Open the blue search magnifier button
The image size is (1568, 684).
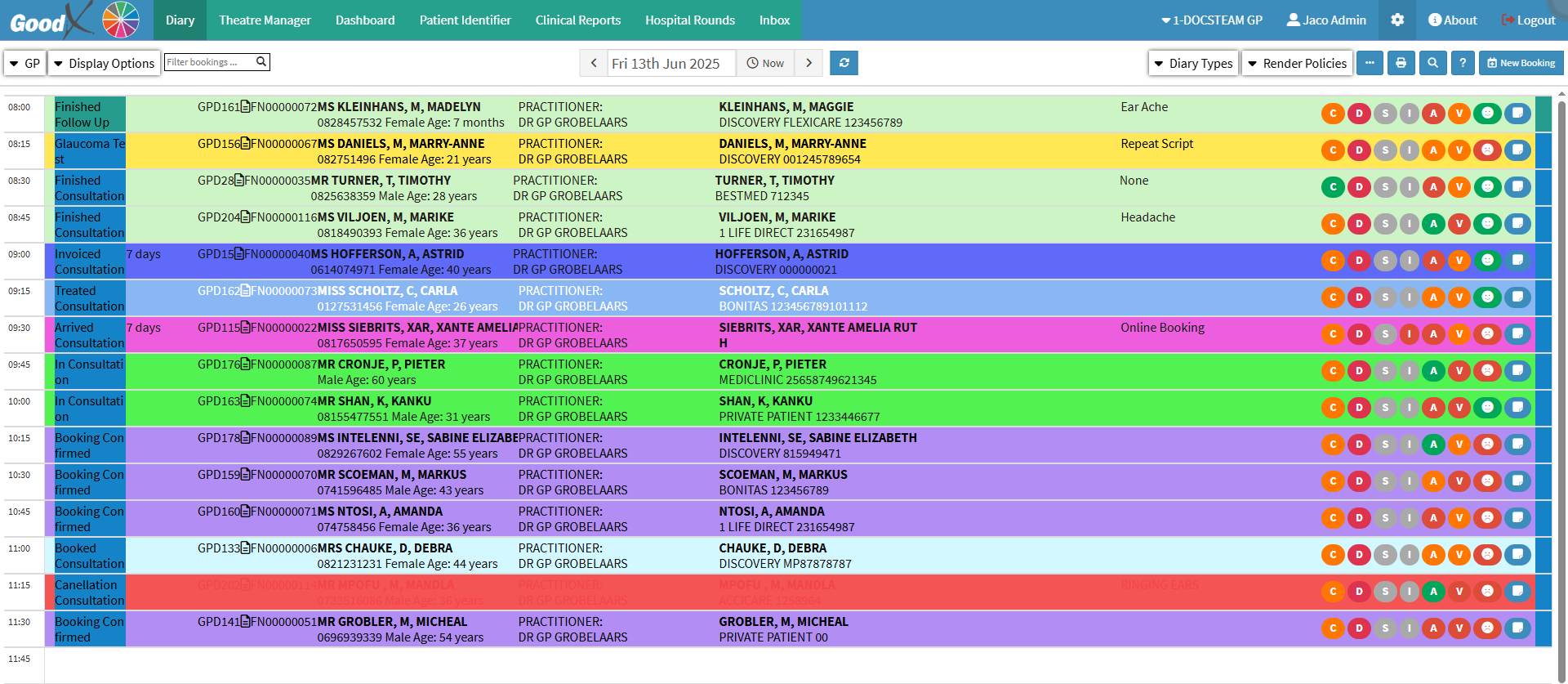coord(1432,63)
